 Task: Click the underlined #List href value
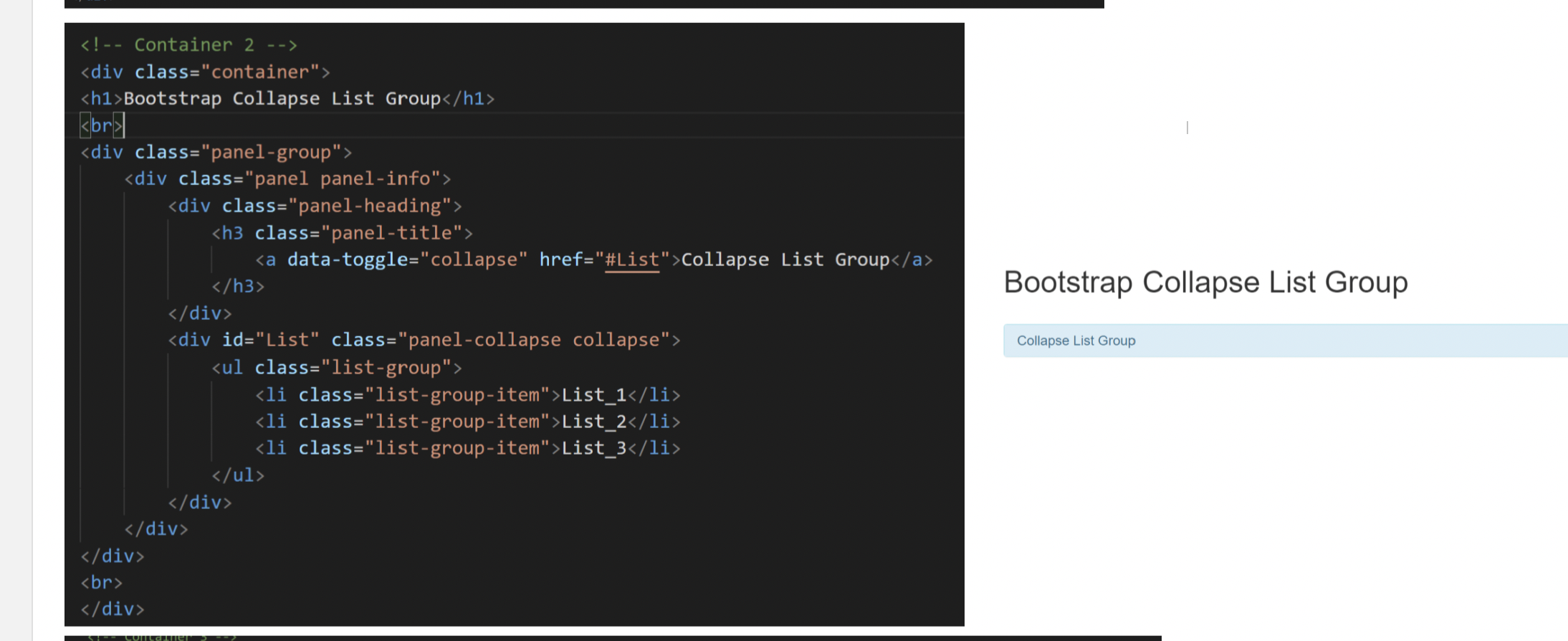632,260
